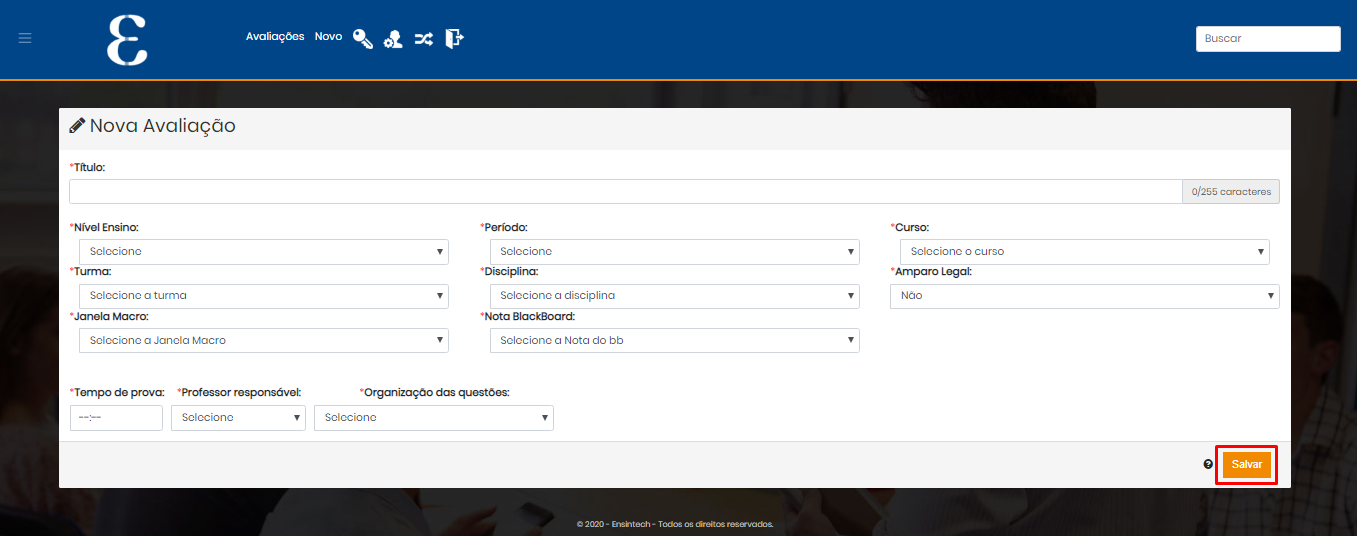
Task: Focus the Buscar search field
Action: (x=1268, y=38)
